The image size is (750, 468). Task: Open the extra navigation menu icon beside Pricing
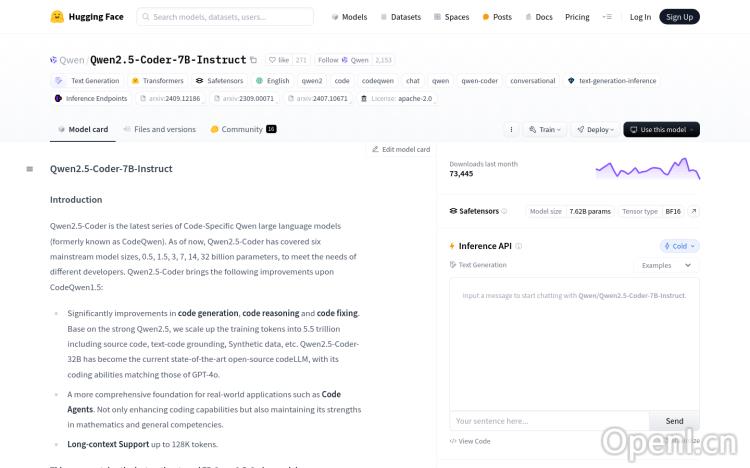[x=606, y=17]
